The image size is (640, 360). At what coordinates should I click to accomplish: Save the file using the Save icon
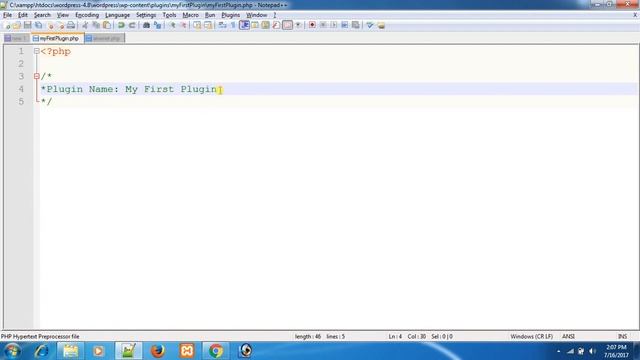[x=27, y=25]
